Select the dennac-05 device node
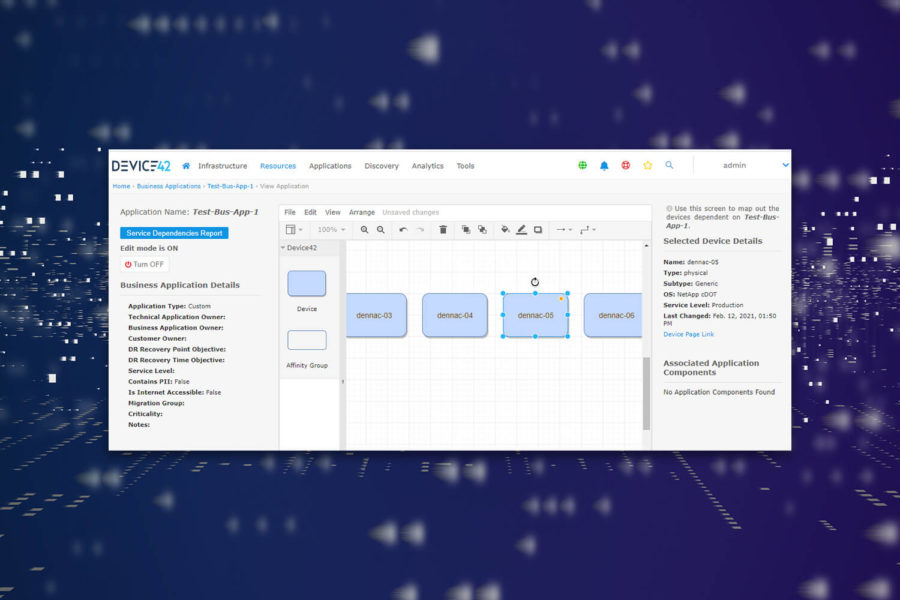This screenshot has width=900, height=600. pos(536,315)
